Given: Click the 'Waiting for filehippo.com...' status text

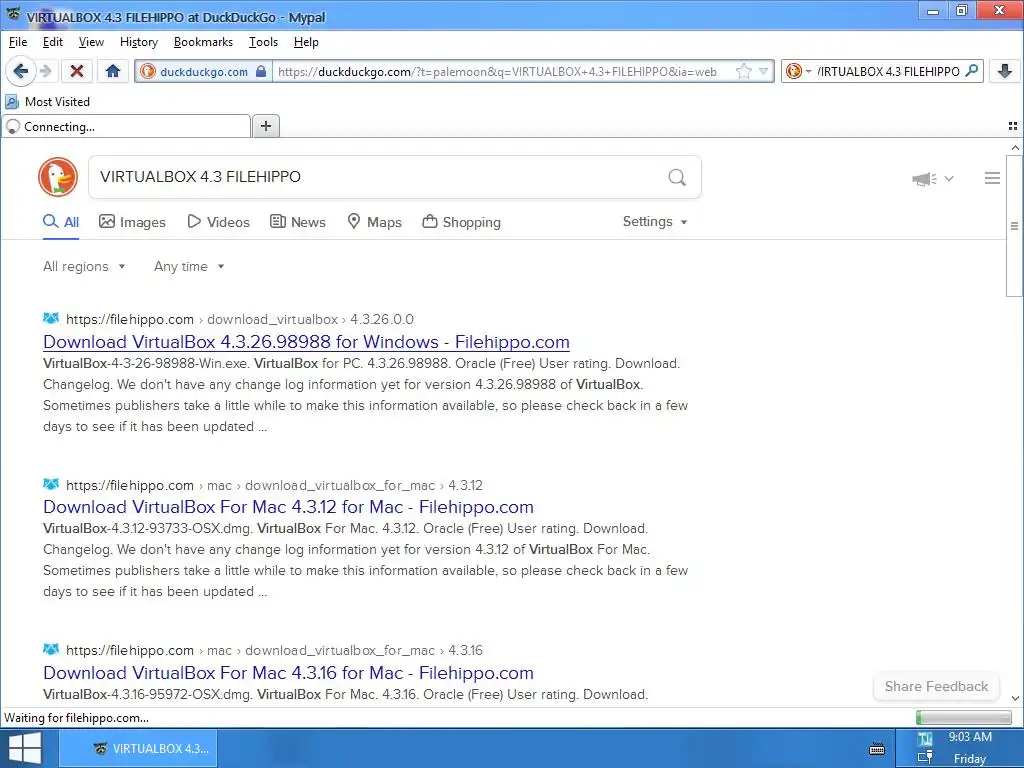Looking at the screenshot, I should pyautogui.click(x=76, y=718).
